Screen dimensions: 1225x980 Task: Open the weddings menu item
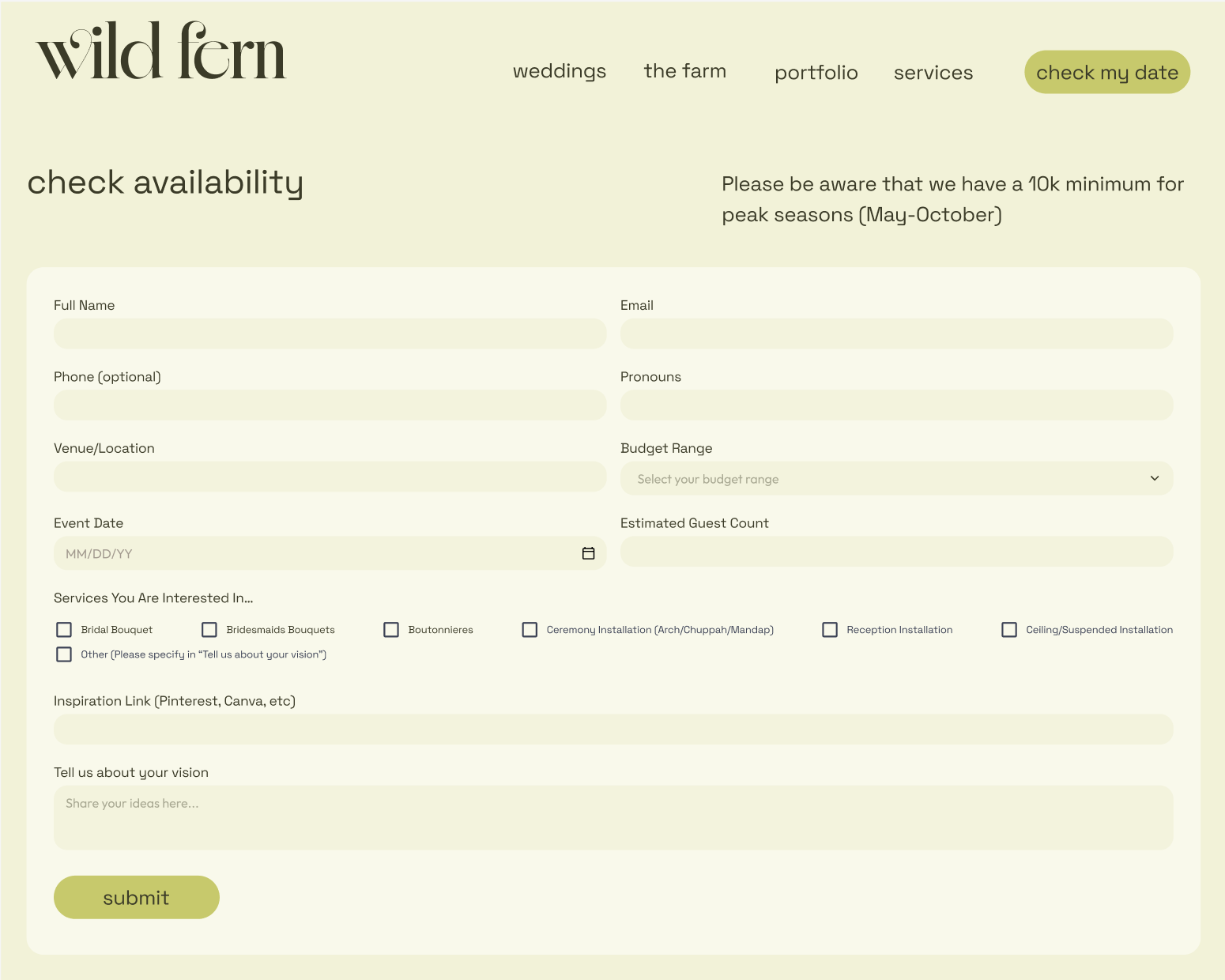coord(559,72)
